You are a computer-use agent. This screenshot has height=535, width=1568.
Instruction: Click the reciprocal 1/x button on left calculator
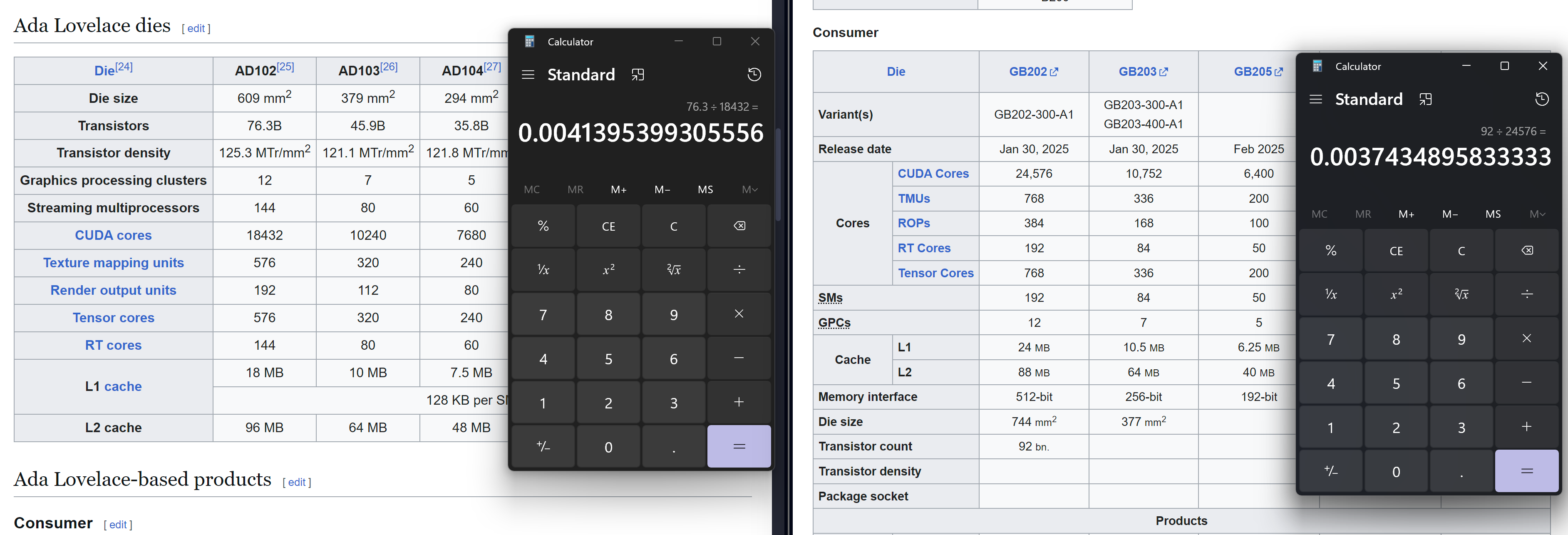tap(543, 269)
